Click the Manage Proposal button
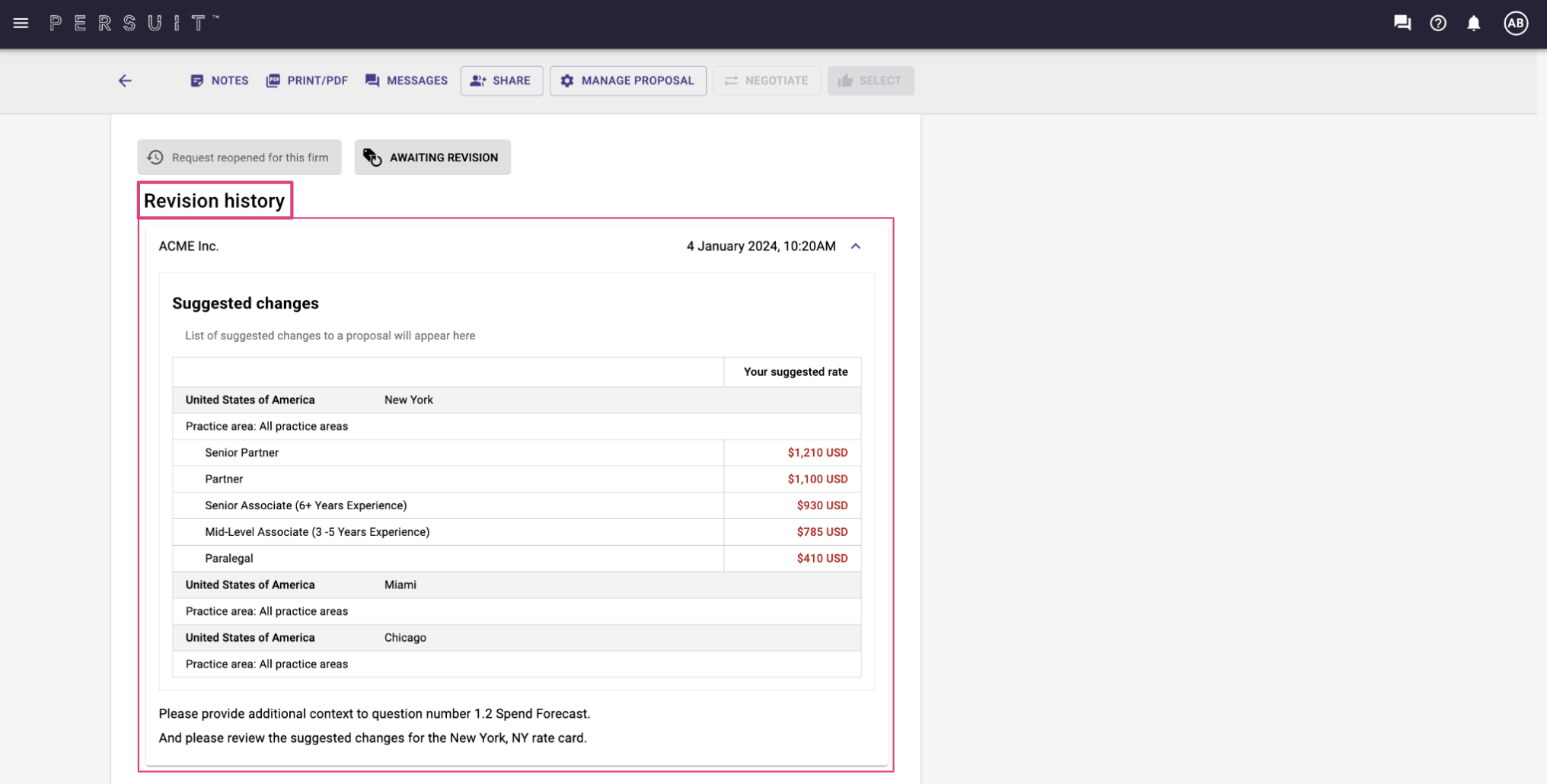1547x784 pixels. (628, 81)
